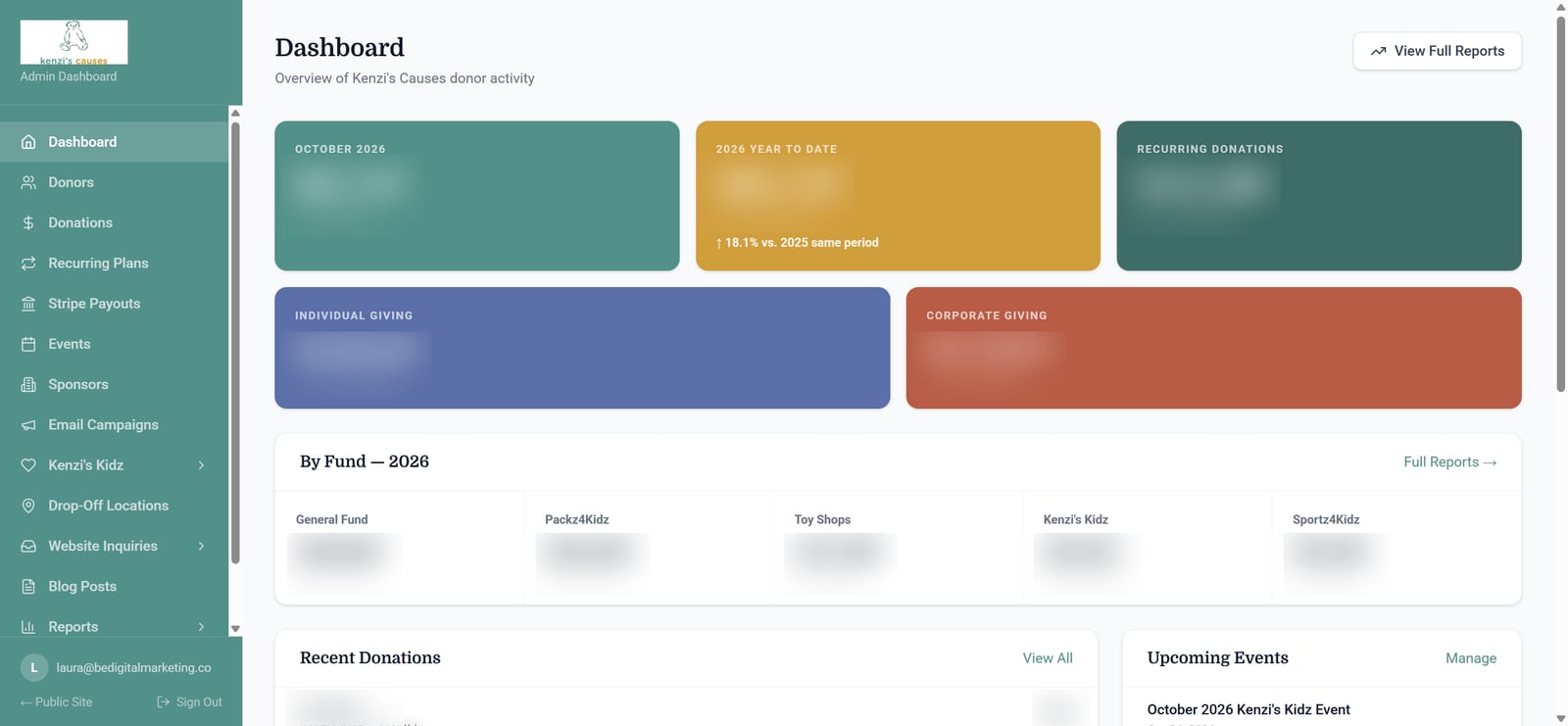Open the Dashboard menu item
This screenshot has width=1568, height=726.
114,142
